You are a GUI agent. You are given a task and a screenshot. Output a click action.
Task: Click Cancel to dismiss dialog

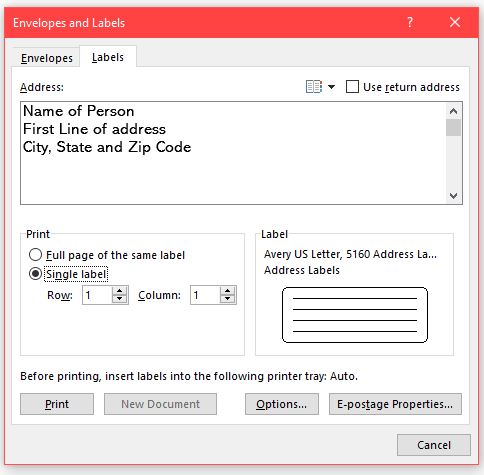tap(434, 445)
